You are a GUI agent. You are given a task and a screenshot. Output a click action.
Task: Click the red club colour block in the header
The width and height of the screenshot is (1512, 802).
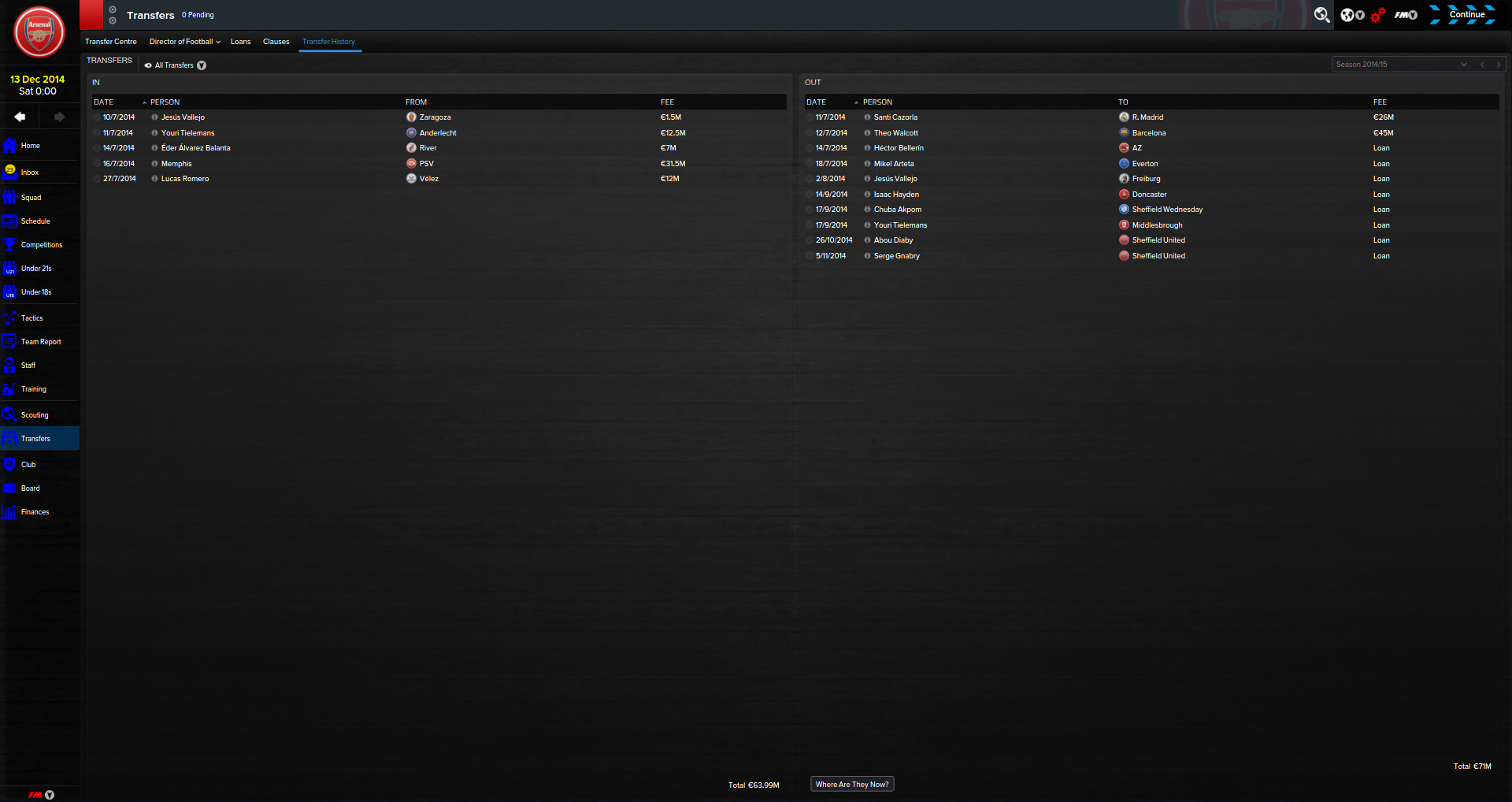click(x=91, y=15)
